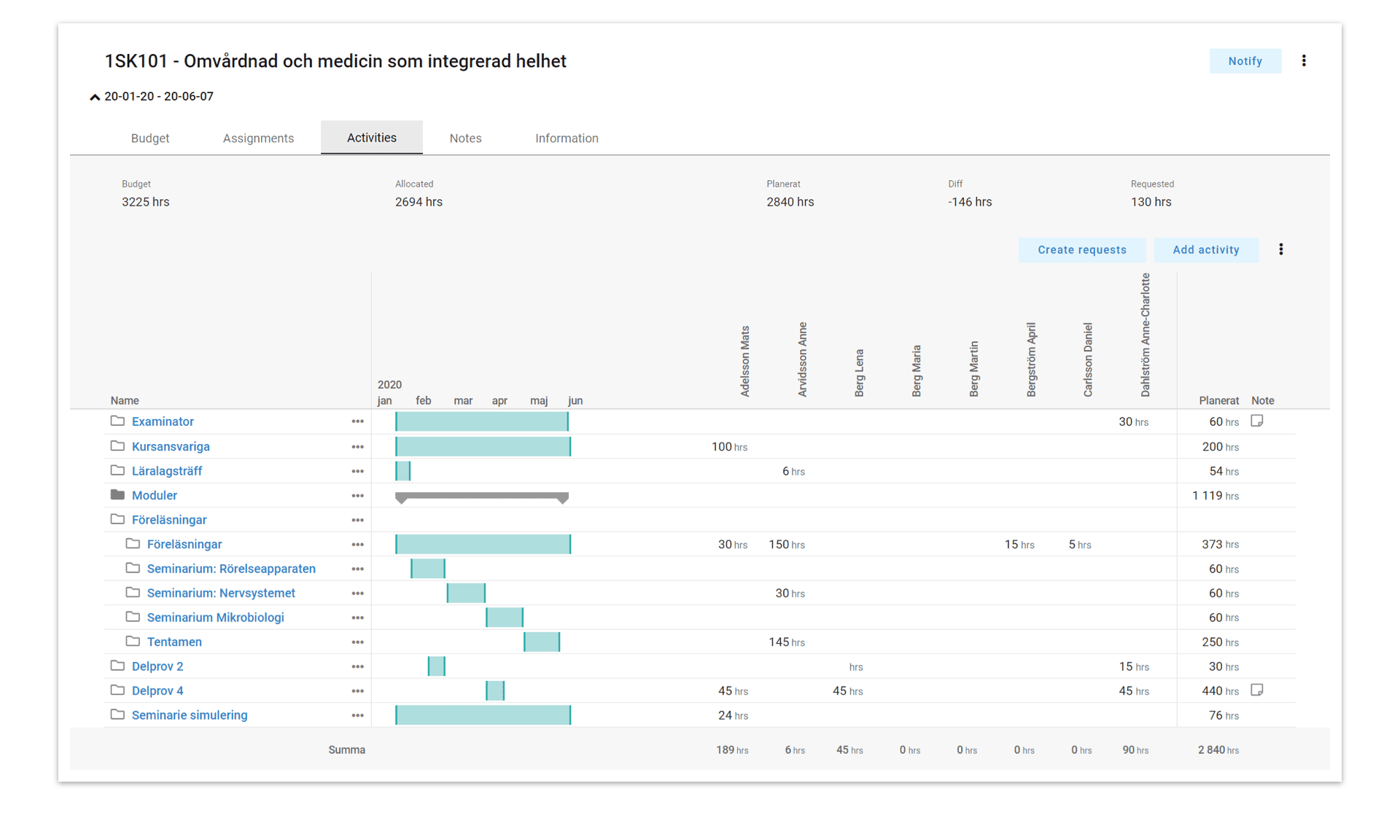The image size is (1400, 840).
Task: Click the Create requests button
Action: (x=1082, y=249)
